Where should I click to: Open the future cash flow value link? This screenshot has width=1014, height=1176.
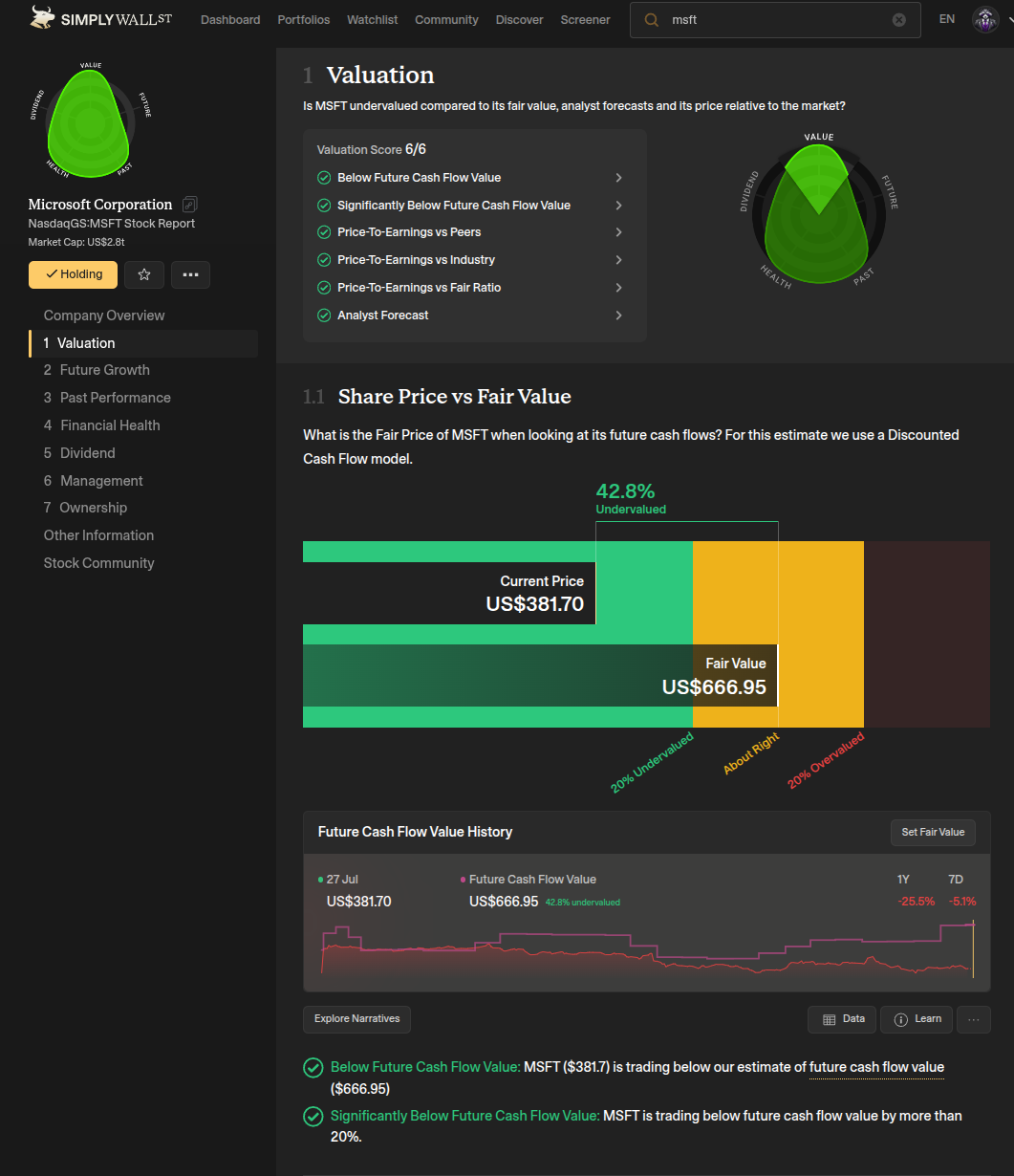point(876,1068)
